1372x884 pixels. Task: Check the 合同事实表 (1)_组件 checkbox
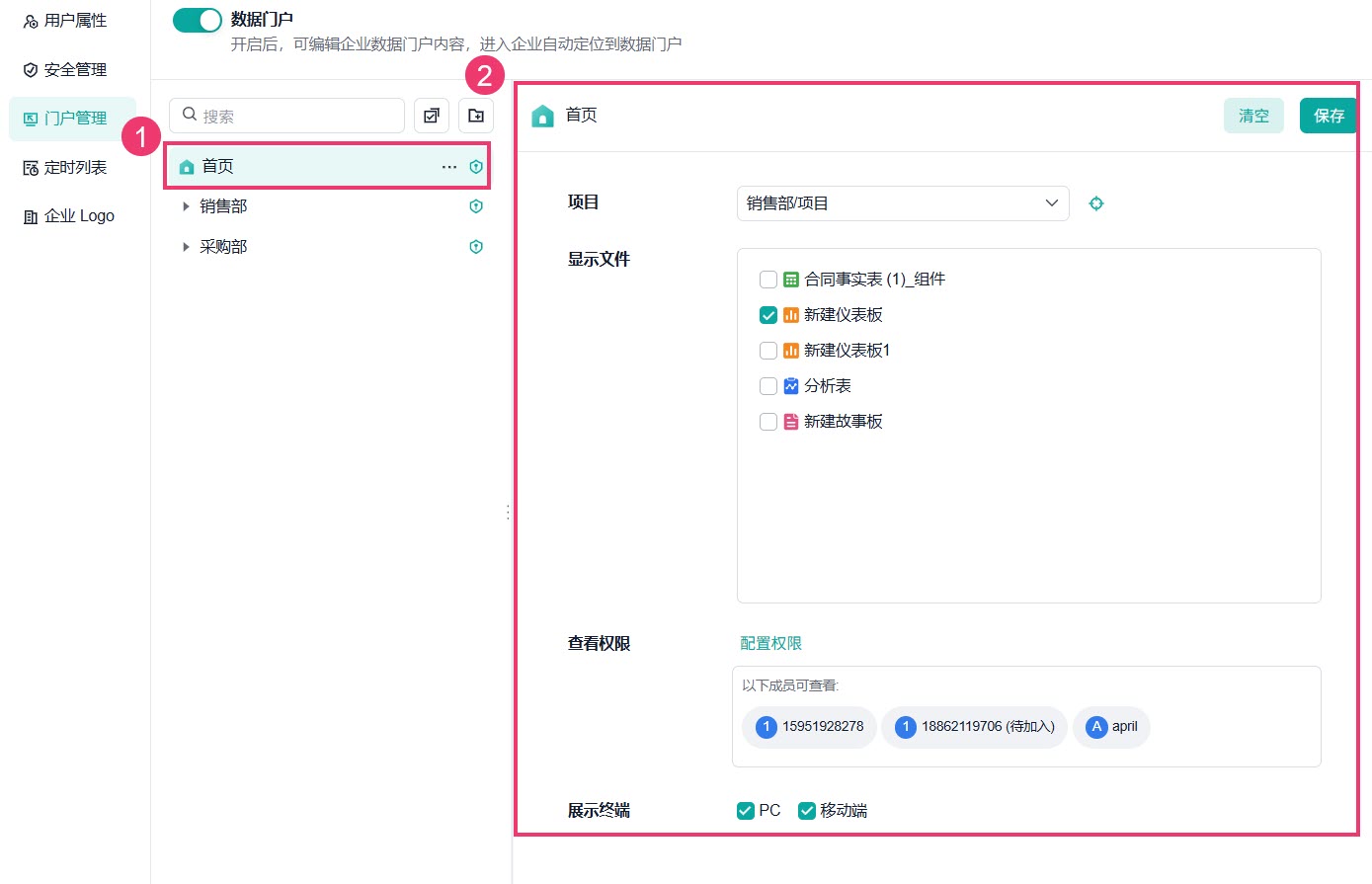pos(768,280)
